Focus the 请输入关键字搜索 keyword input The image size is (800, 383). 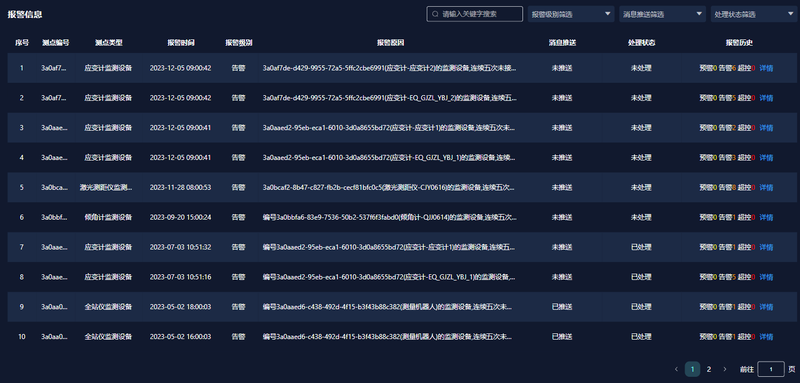474,14
